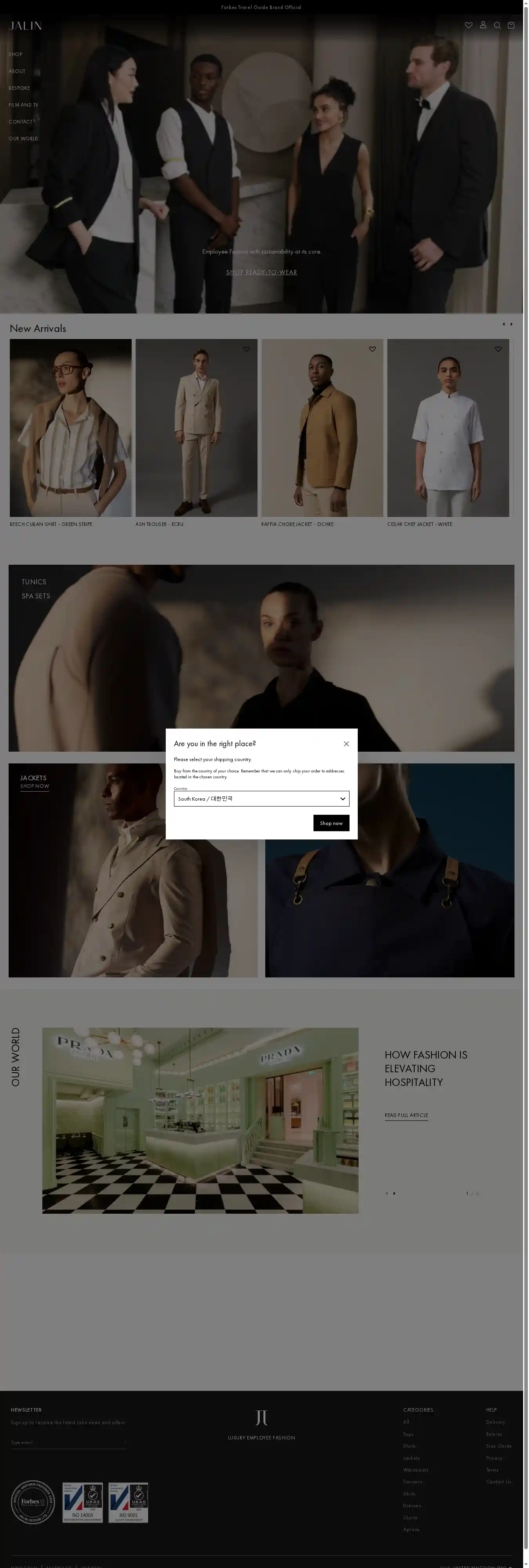Screen dimensions: 529x1568
Task: Go to next New Arrivals slide
Action: pos(511,324)
